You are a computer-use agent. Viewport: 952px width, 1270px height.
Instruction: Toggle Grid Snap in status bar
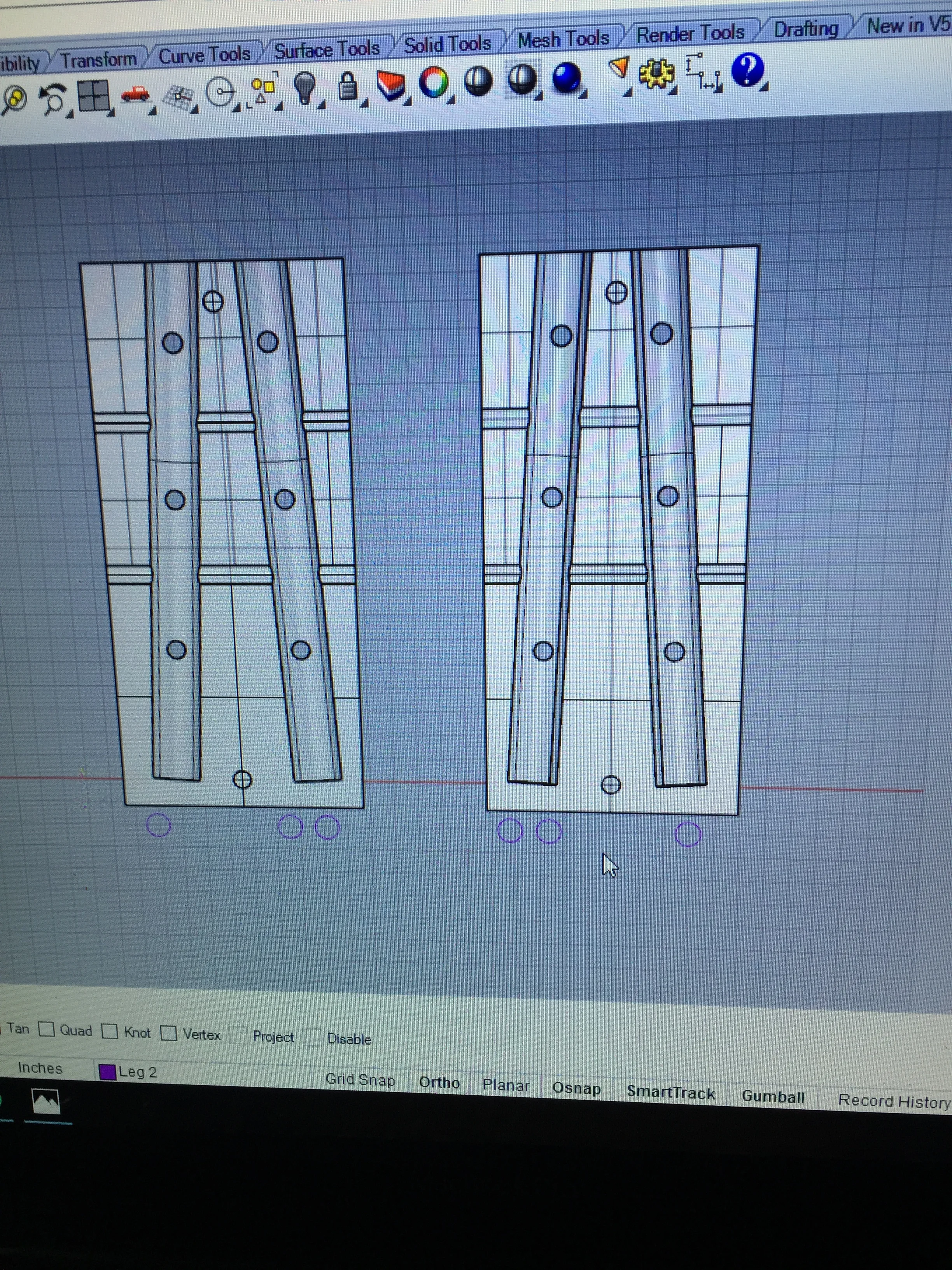pyautogui.click(x=360, y=1079)
